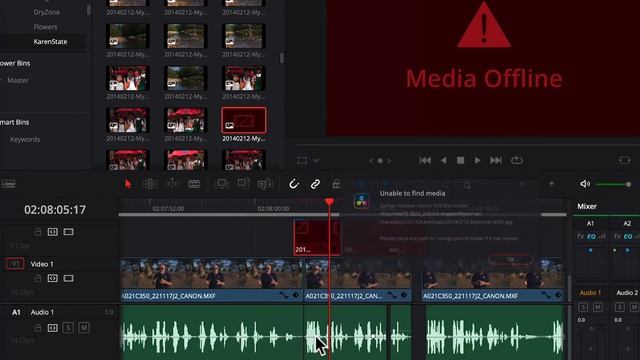Lock the upper video track

38,232
